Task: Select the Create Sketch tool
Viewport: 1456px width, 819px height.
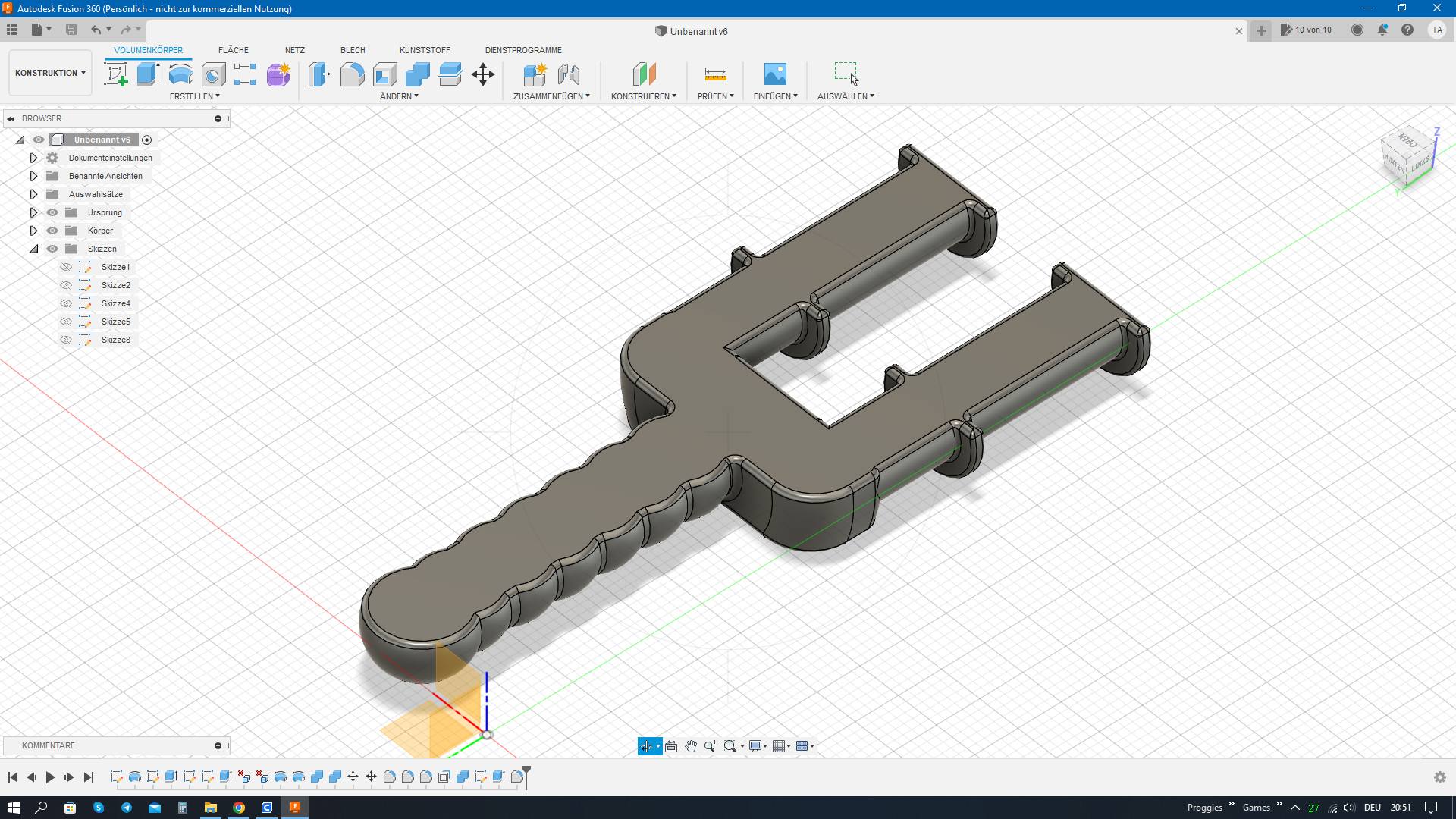Action: coord(115,74)
